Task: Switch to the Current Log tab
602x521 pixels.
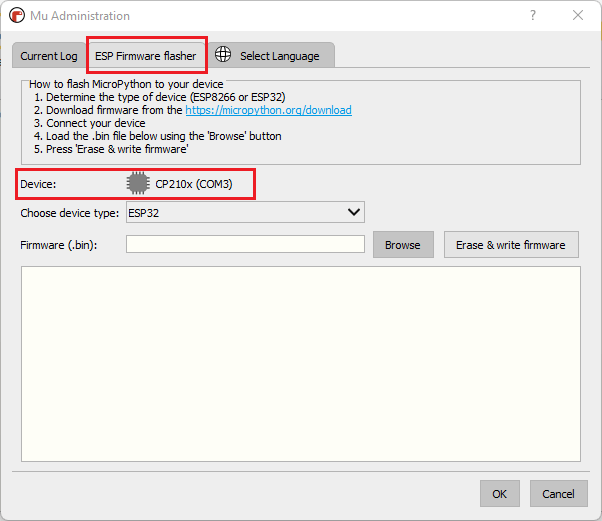Action: coord(49,56)
